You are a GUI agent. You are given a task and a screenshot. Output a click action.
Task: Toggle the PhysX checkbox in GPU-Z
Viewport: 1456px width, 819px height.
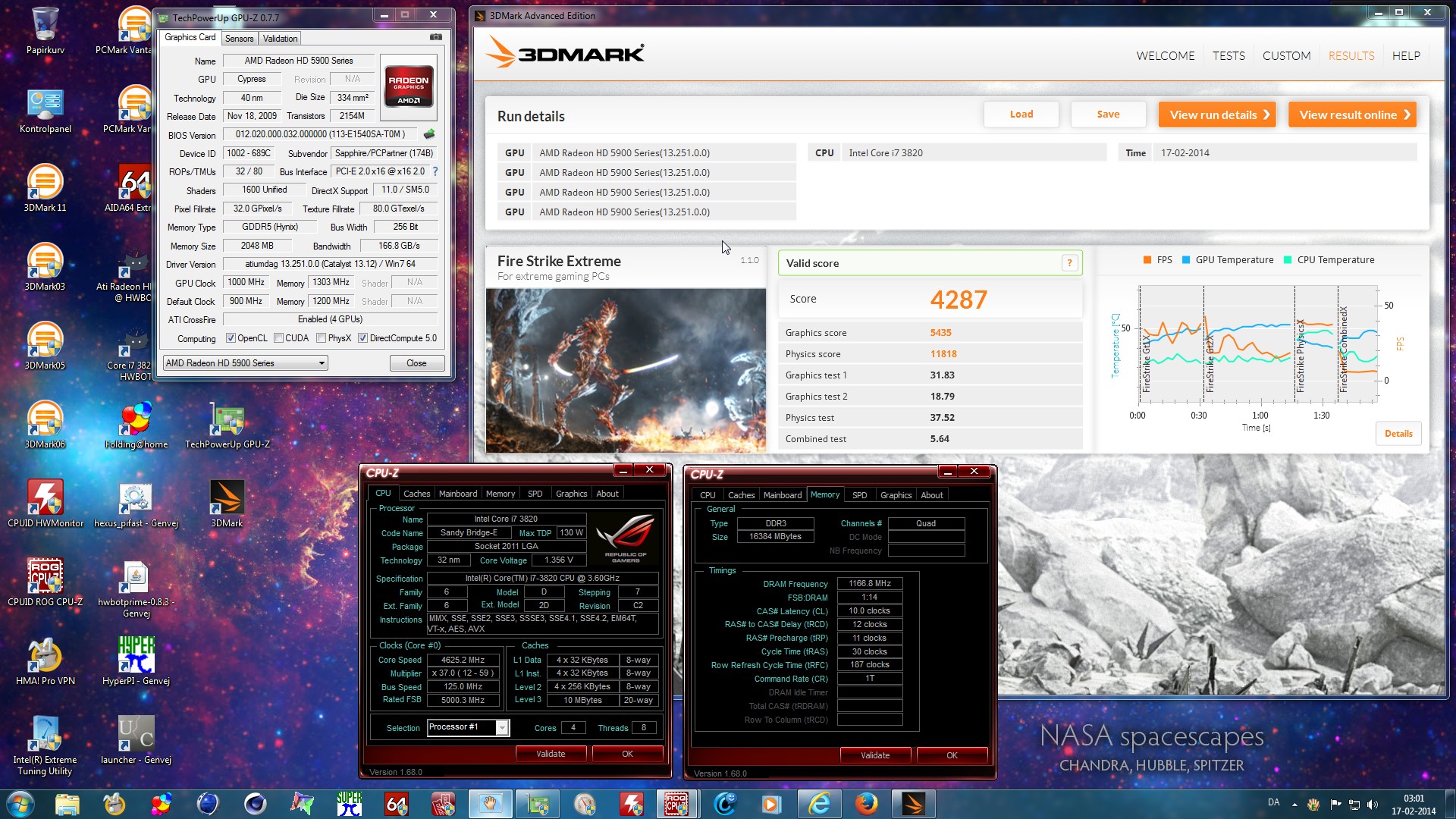pyautogui.click(x=322, y=338)
